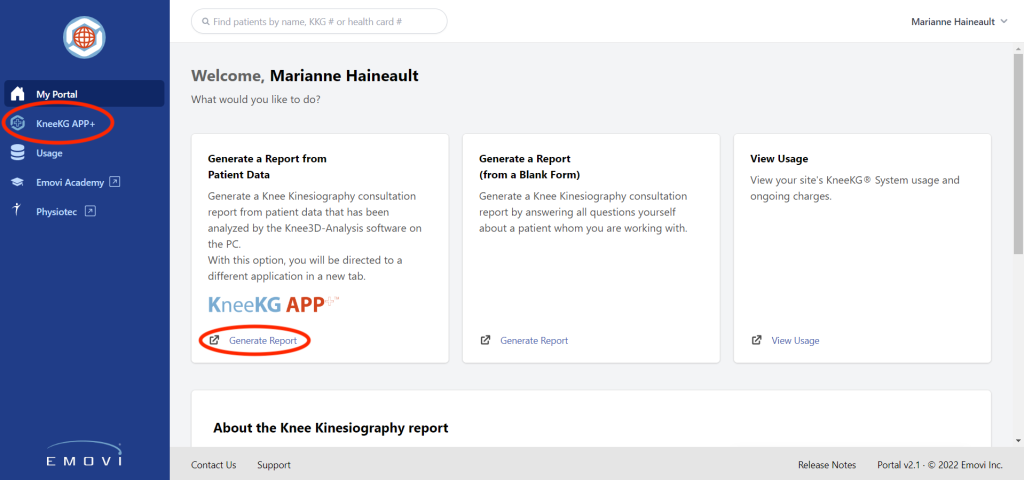Image resolution: width=1024 pixels, height=480 pixels.
Task: Click the Physiotec figure icon
Action: point(18,210)
